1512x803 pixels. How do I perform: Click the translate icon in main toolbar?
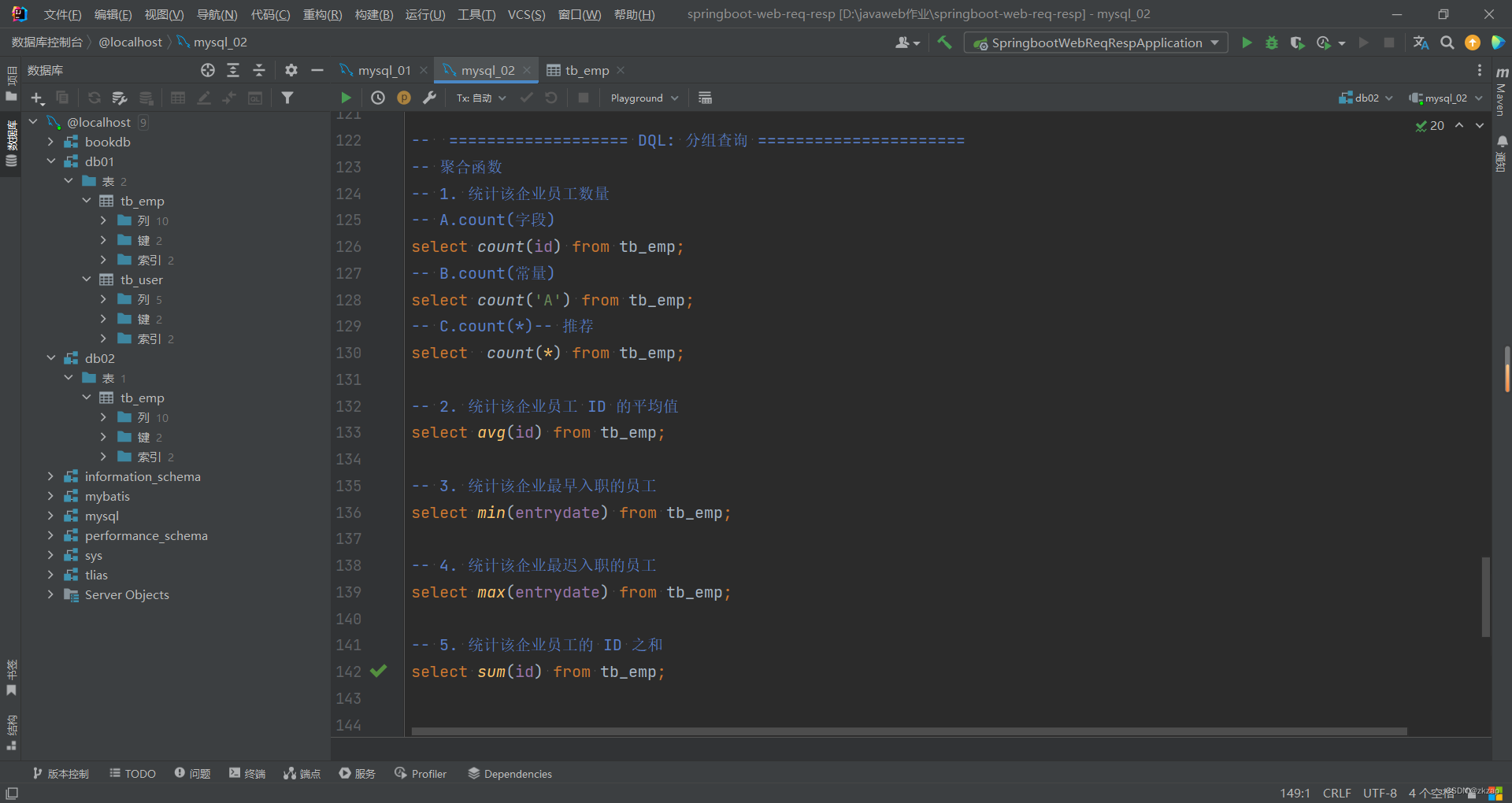click(x=1421, y=43)
